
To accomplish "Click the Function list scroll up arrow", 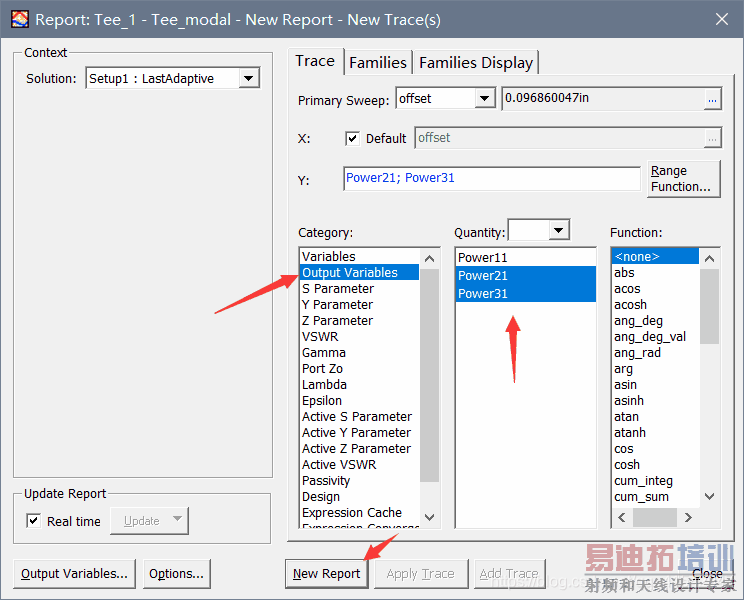I will pyautogui.click(x=709, y=258).
